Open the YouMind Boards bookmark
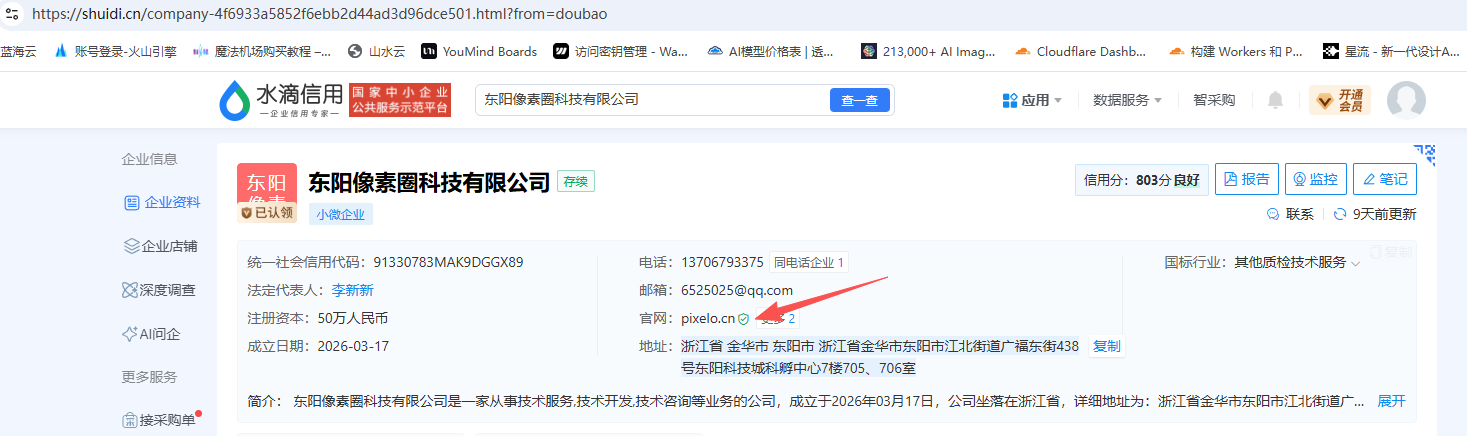The height and width of the screenshot is (436, 1467). coord(479,51)
